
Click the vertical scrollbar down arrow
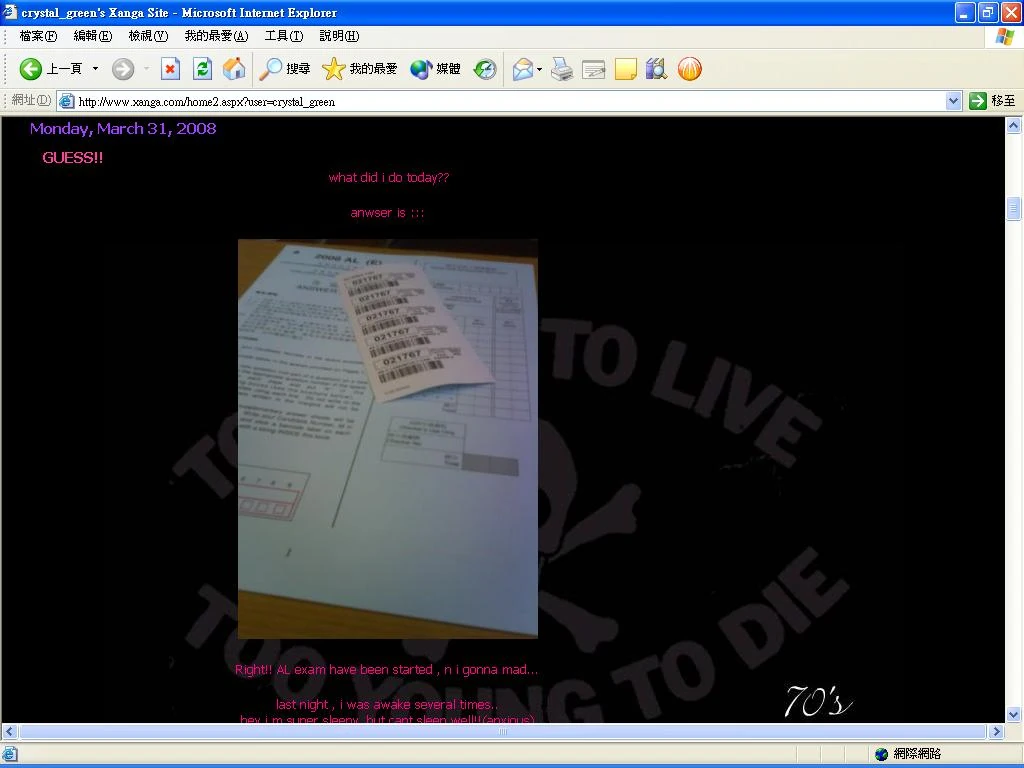(x=1014, y=714)
